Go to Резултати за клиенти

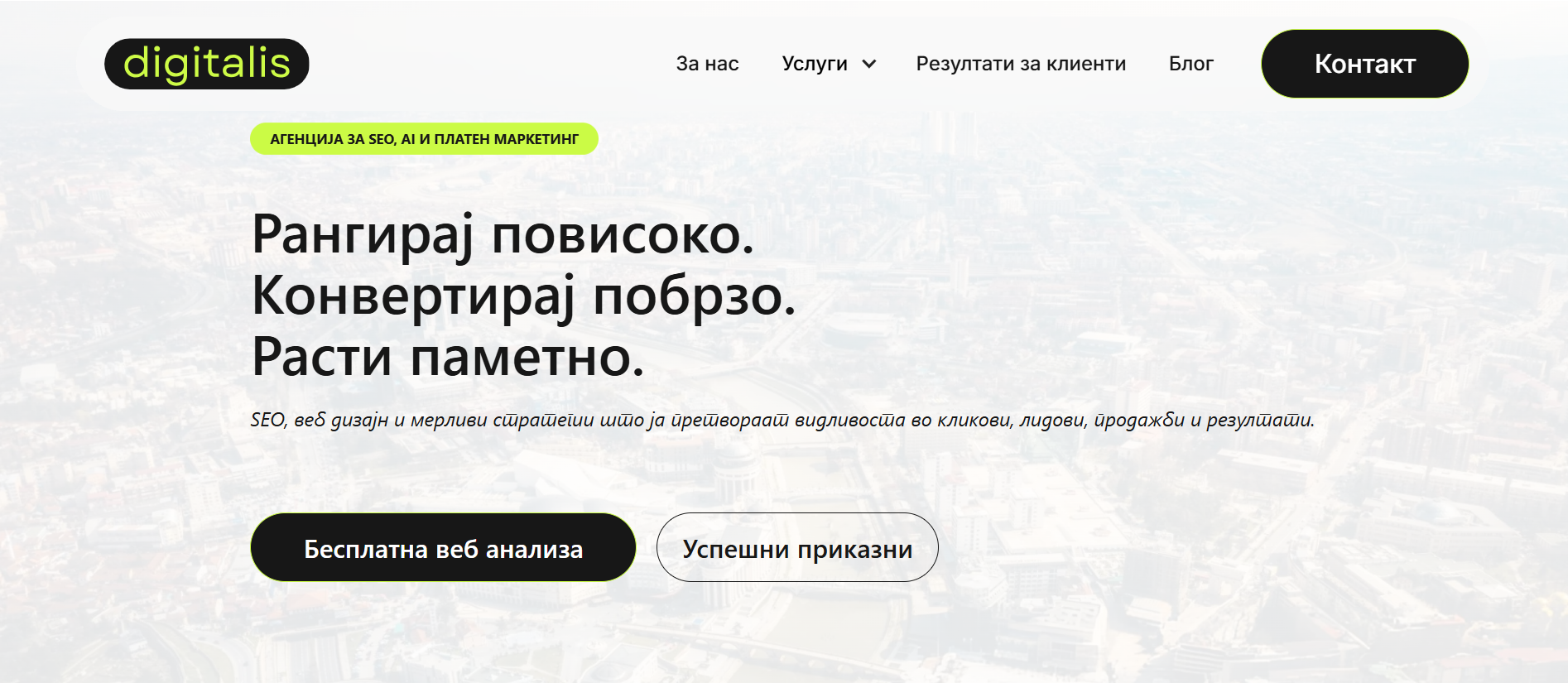(1021, 64)
